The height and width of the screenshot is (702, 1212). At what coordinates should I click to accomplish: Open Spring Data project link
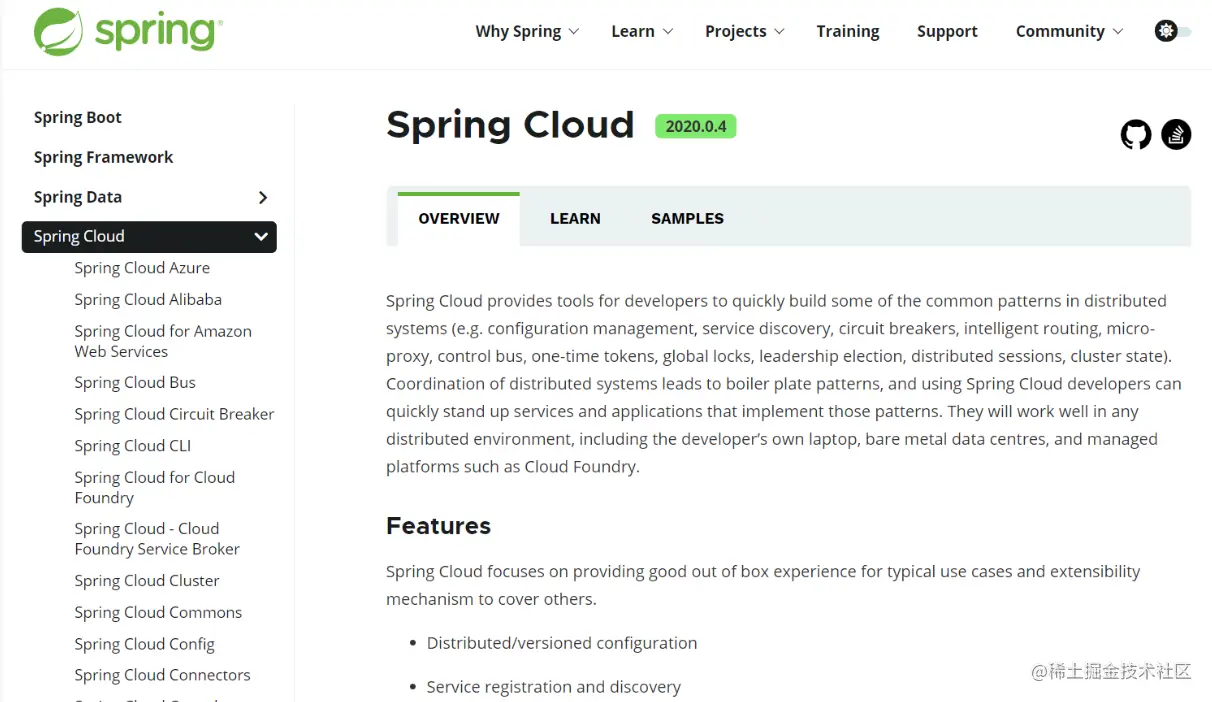pyautogui.click(x=78, y=197)
